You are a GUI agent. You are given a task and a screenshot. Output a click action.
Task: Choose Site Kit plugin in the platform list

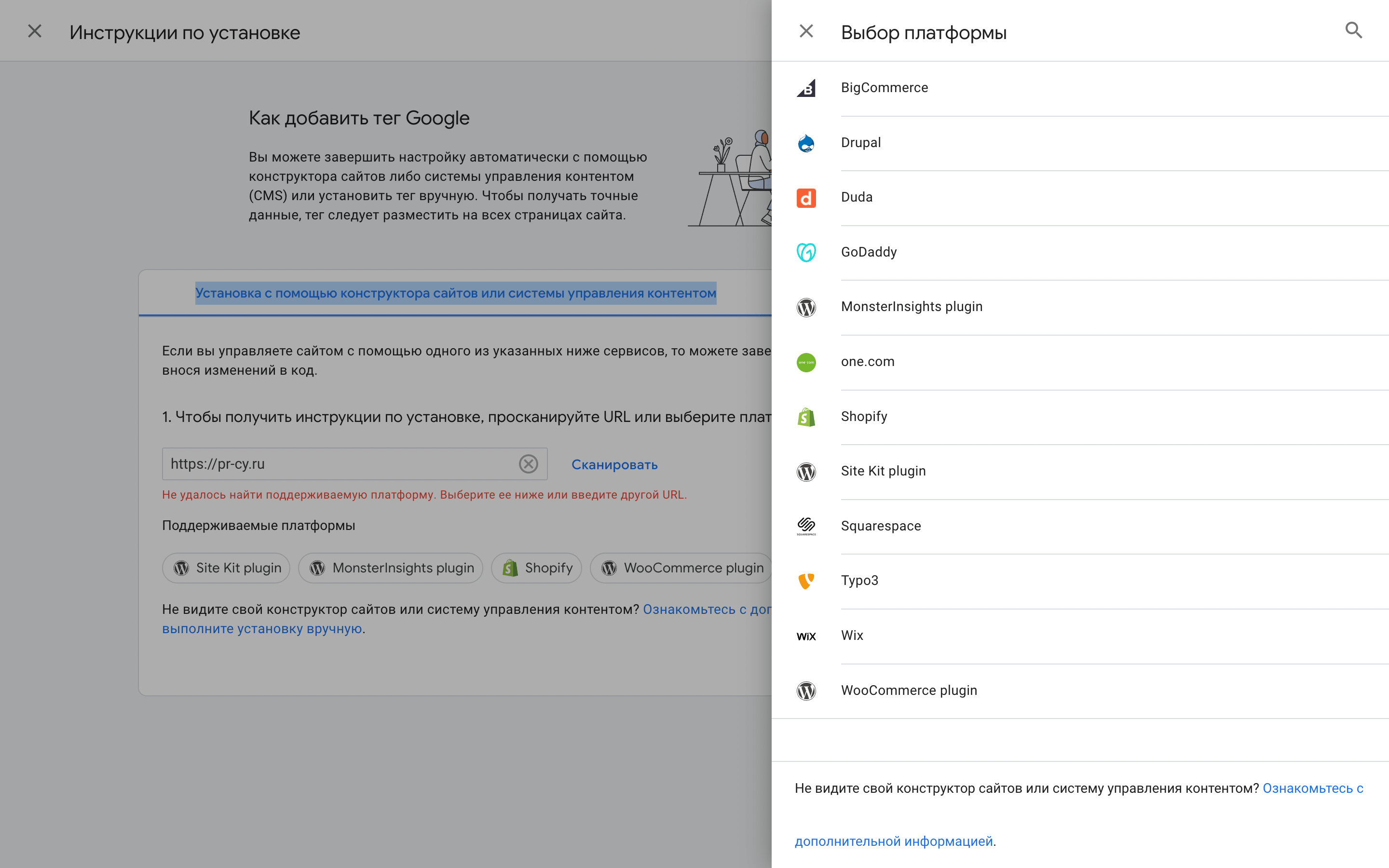coord(1080,472)
